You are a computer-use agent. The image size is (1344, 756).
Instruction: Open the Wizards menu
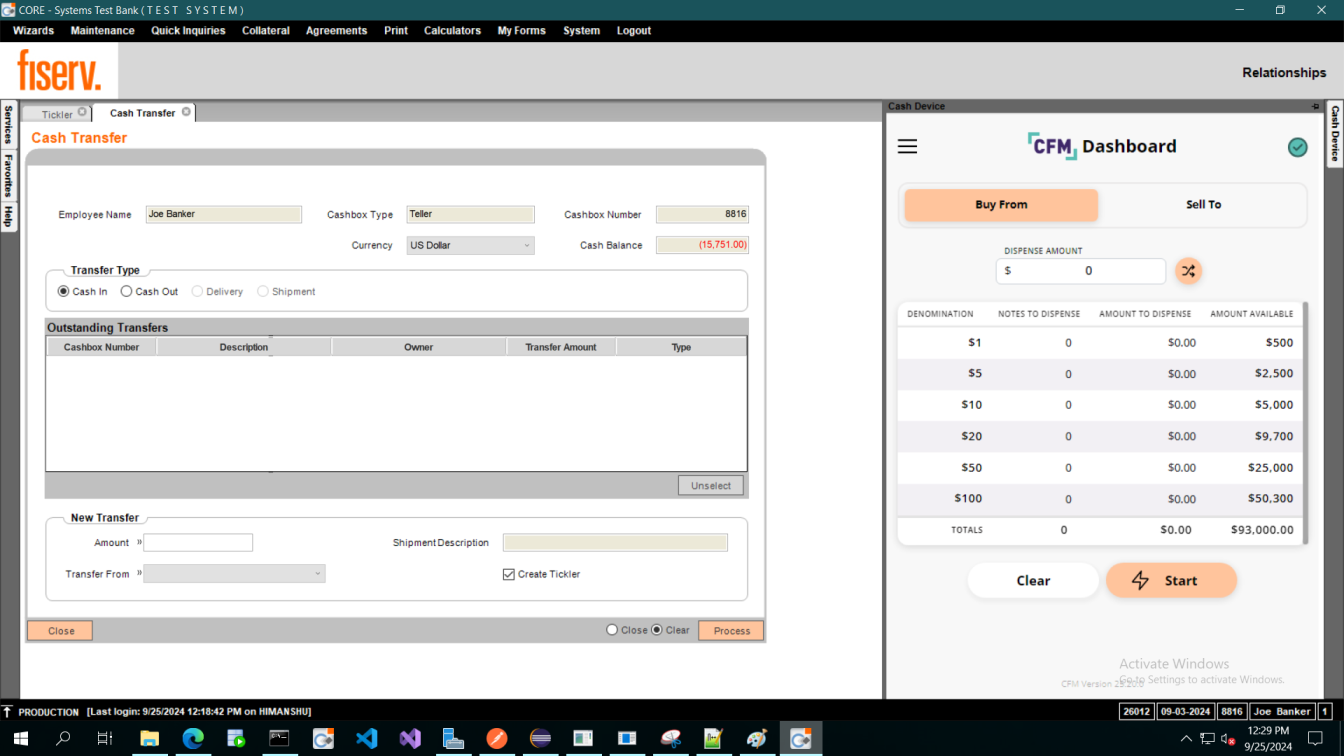click(x=33, y=31)
